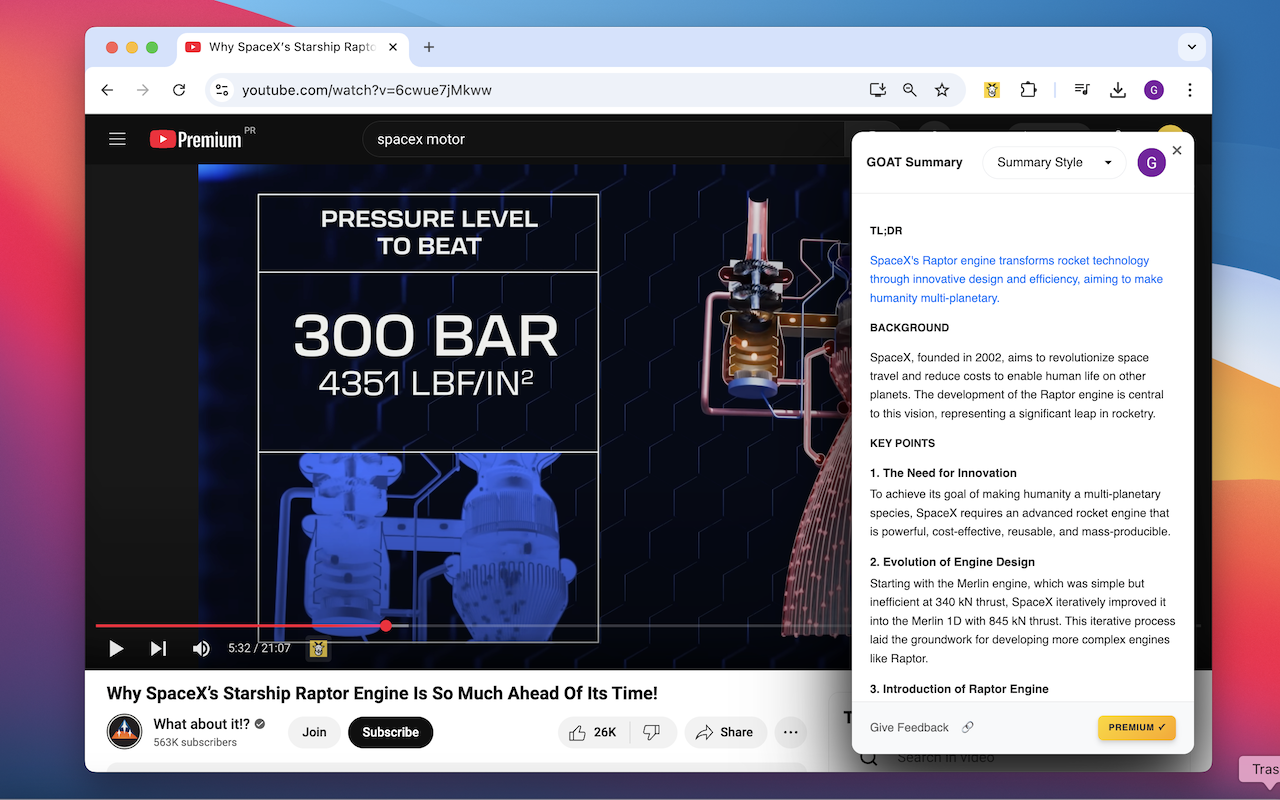Viewport: 1280px width, 800px height.
Task: Skip to the next video
Action: click(158, 649)
